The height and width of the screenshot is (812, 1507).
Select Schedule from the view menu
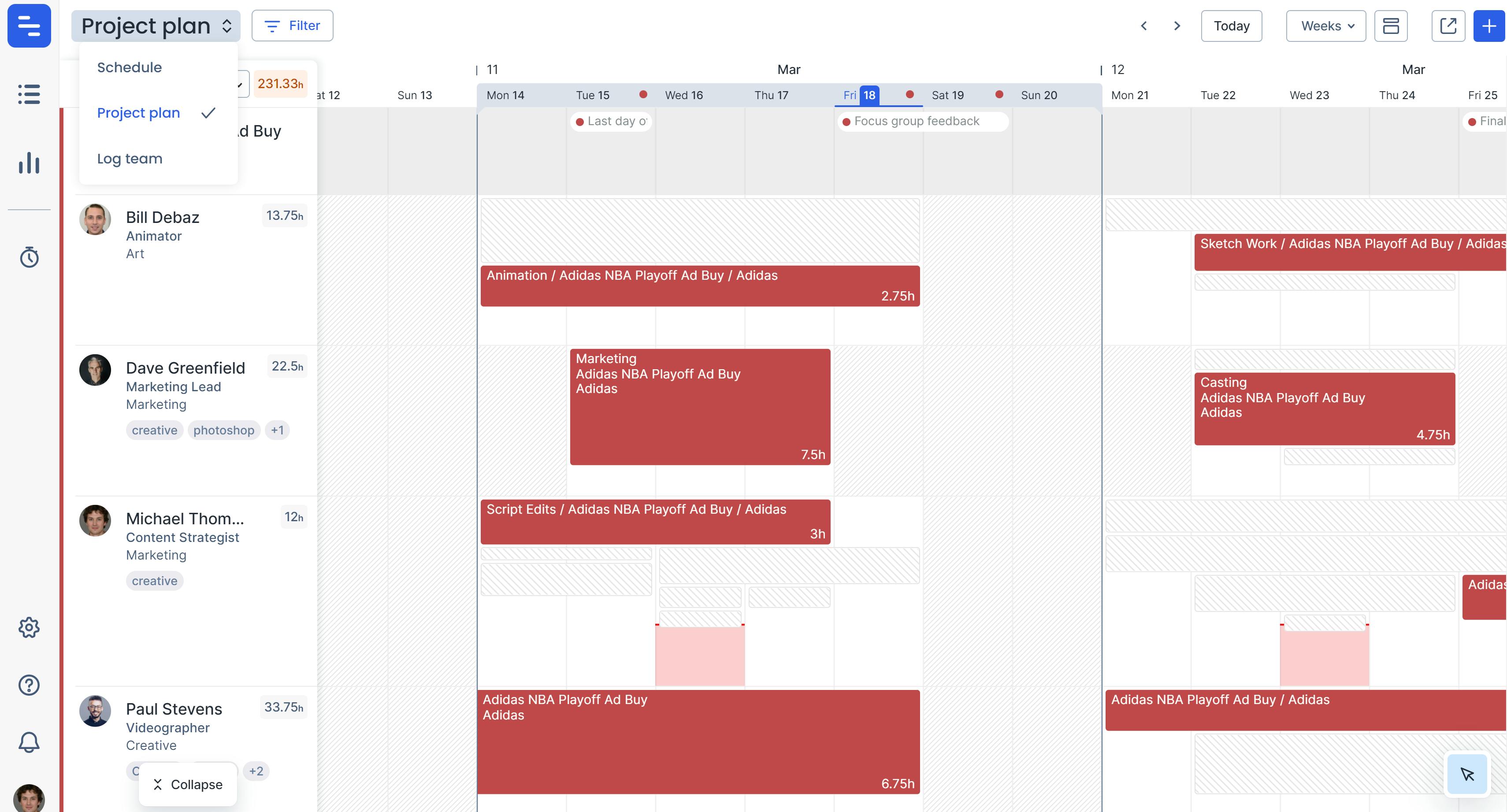click(129, 67)
